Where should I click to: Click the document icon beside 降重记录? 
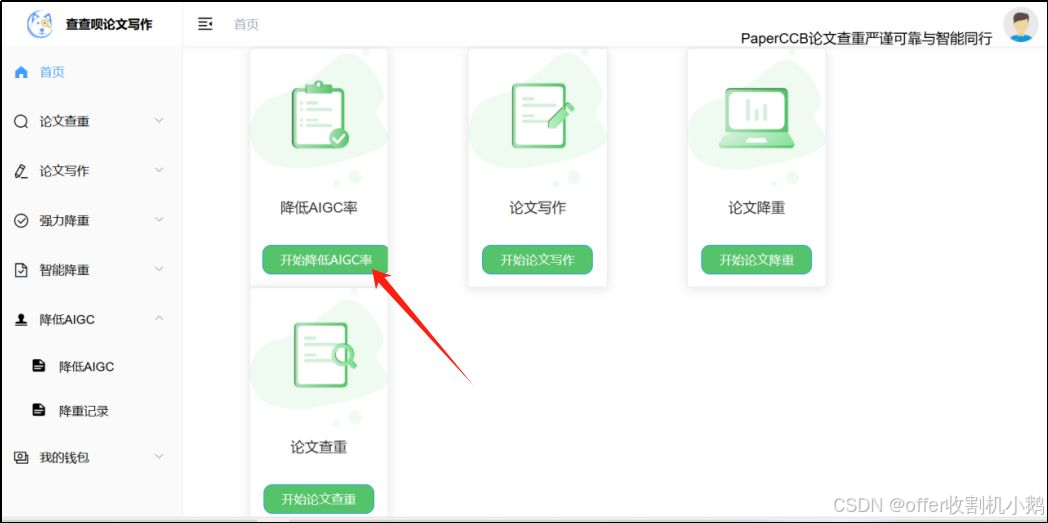click(39, 409)
